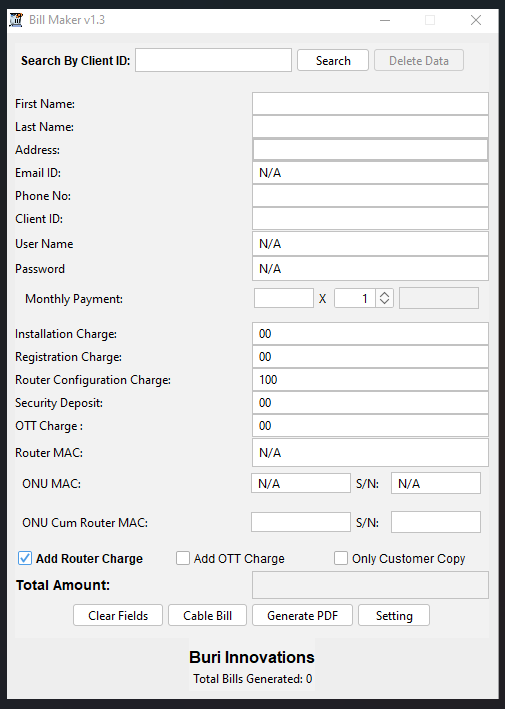
Task: Minimize the Bill Maker window
Action: pos(385,20)
